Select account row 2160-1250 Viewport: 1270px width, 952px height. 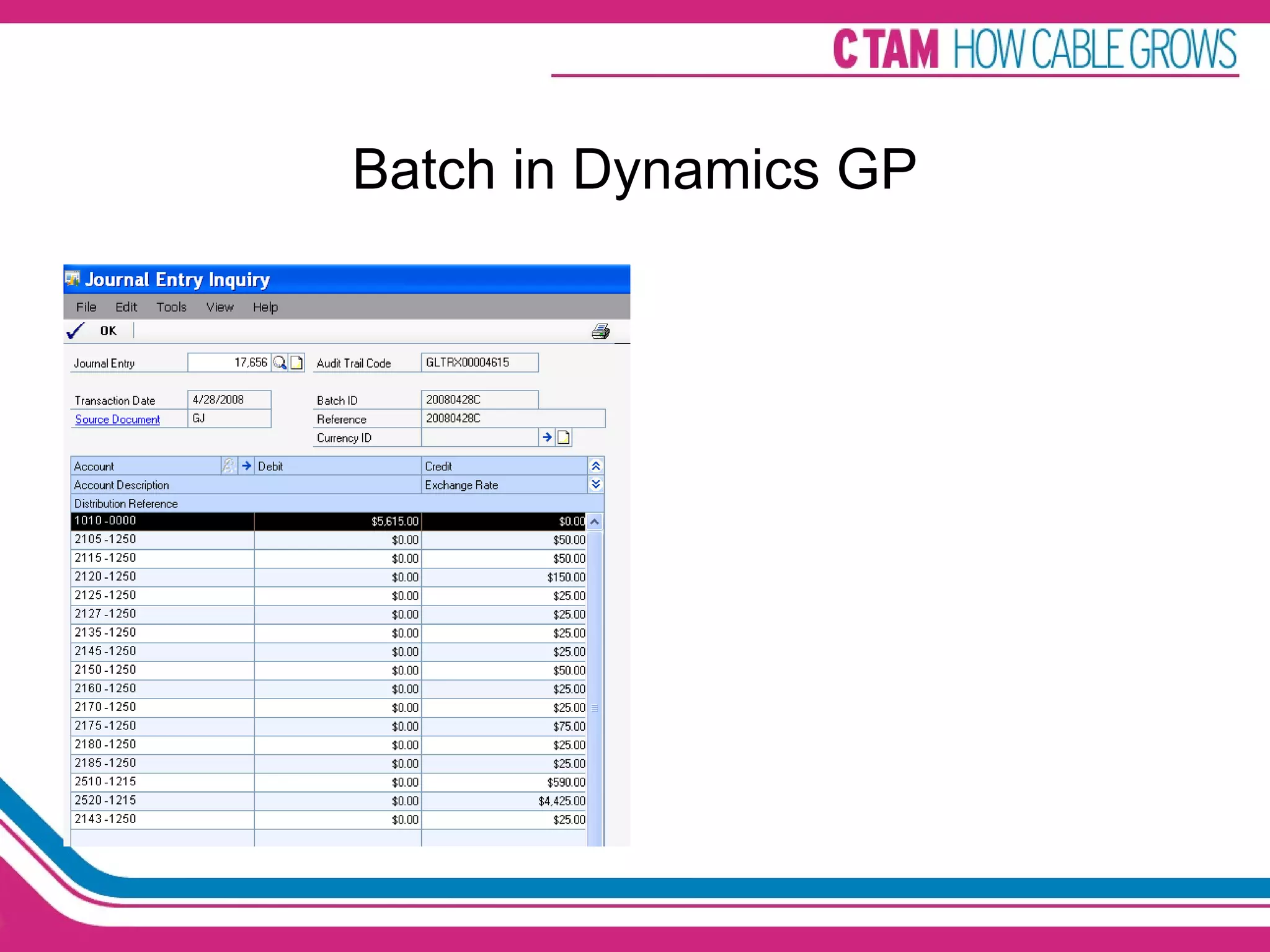coord(329,689)
